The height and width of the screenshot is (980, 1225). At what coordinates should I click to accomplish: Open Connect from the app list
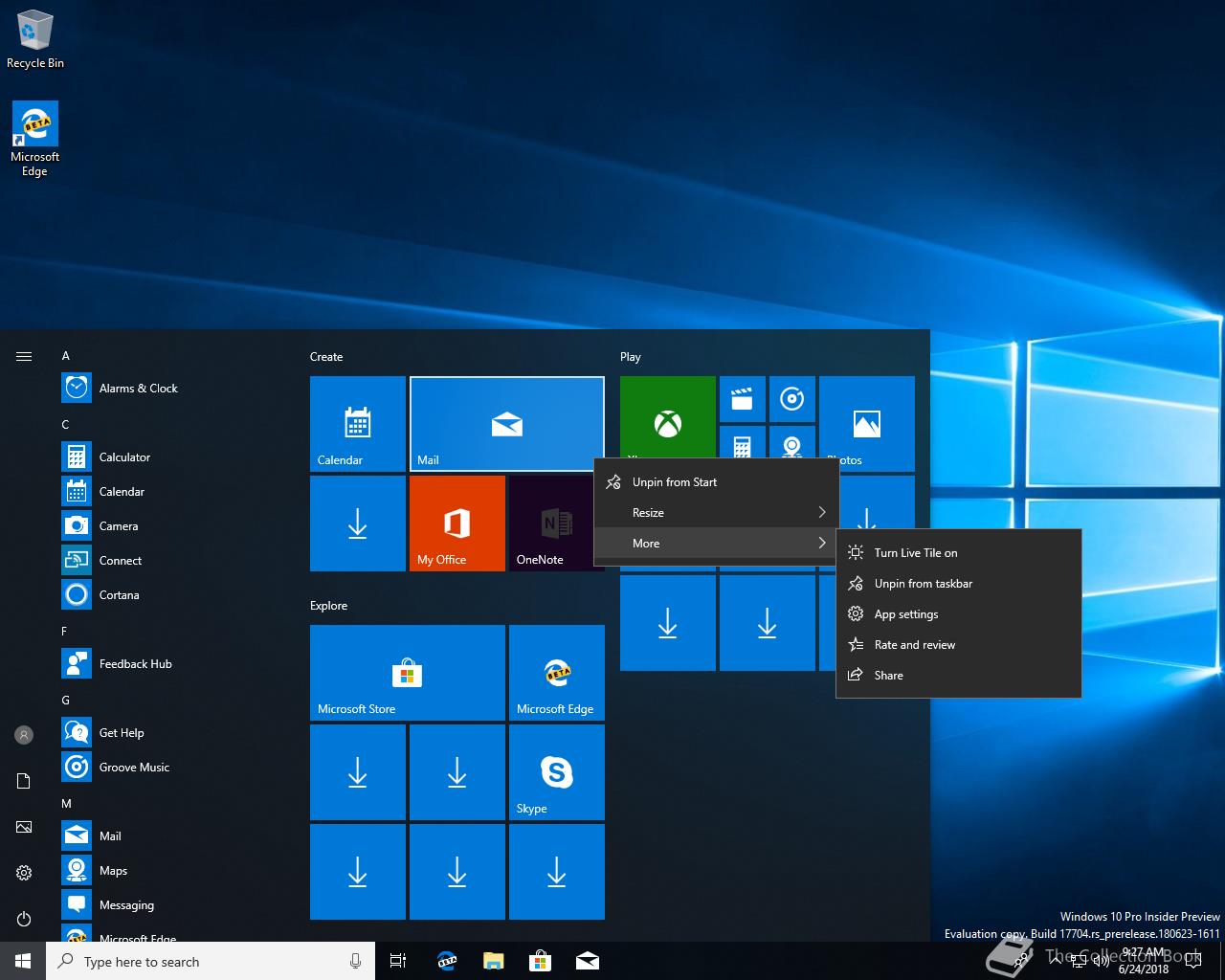click(x=172, y=561)
